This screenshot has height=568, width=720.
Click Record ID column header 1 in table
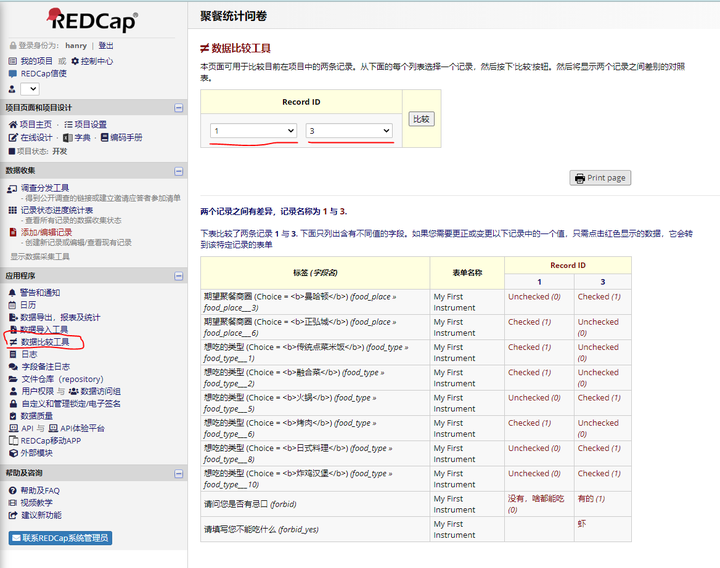pyautogui.click(x=540, y=281)
